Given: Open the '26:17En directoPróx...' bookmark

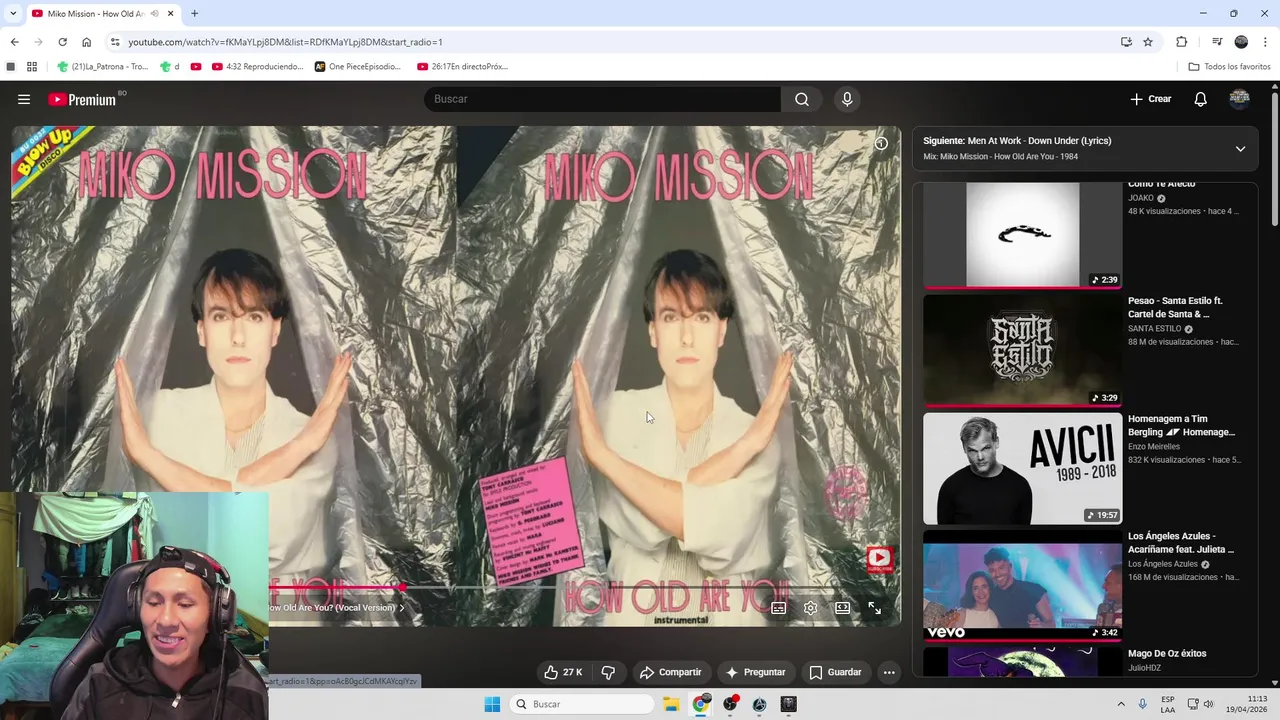Looking at the screenshot, I should [x=463, y=66].
